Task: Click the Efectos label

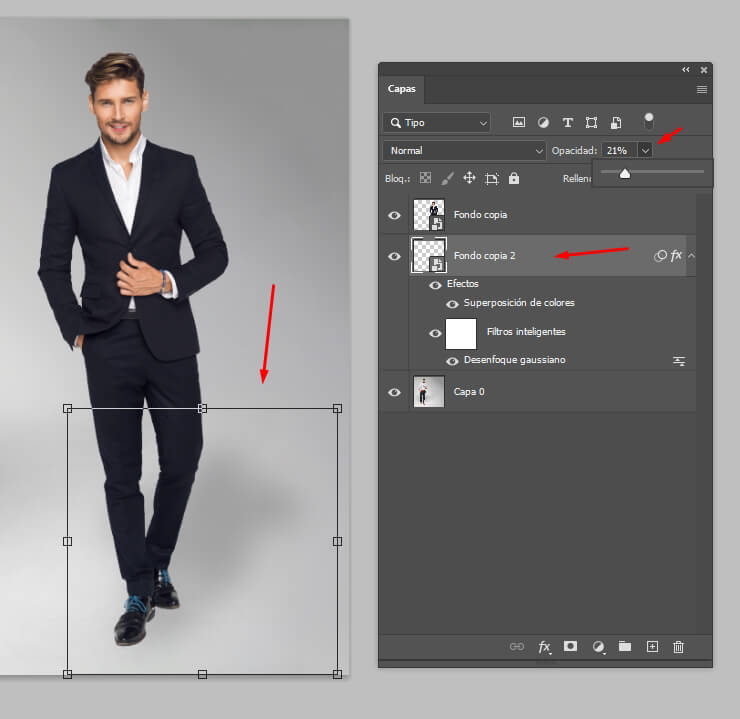Action: coord(462,284)
